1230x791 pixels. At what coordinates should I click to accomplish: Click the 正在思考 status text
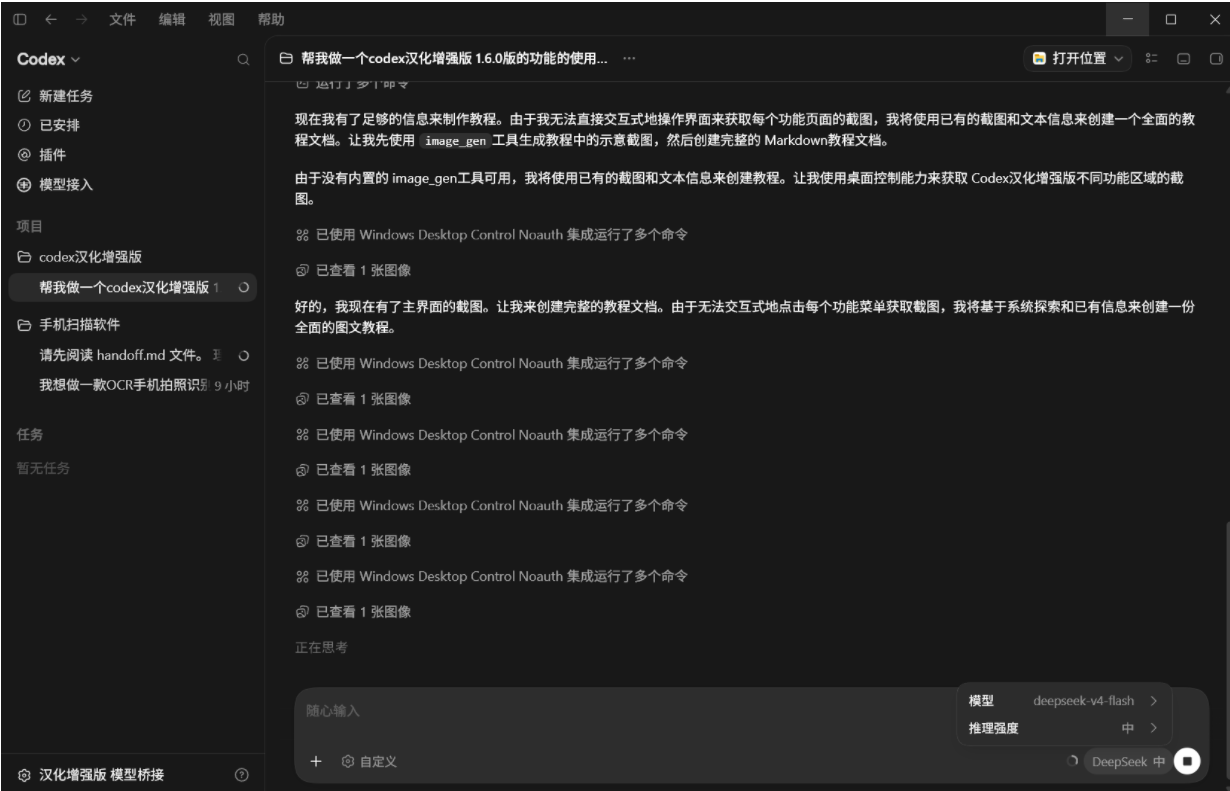[321, 648]
